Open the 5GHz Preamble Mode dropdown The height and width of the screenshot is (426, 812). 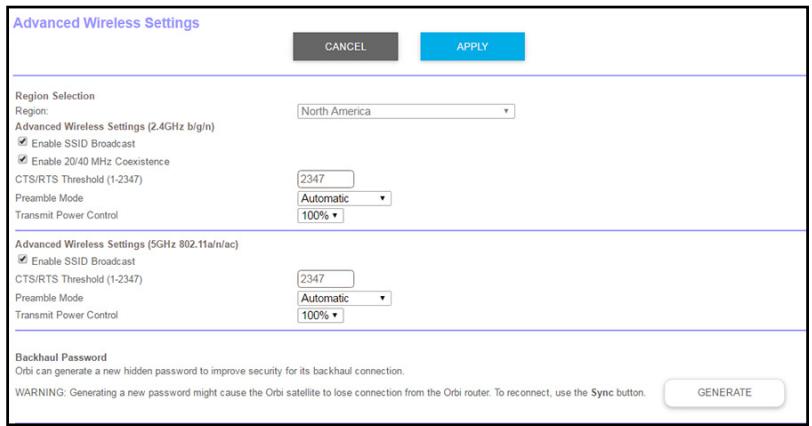pos(344,298)
